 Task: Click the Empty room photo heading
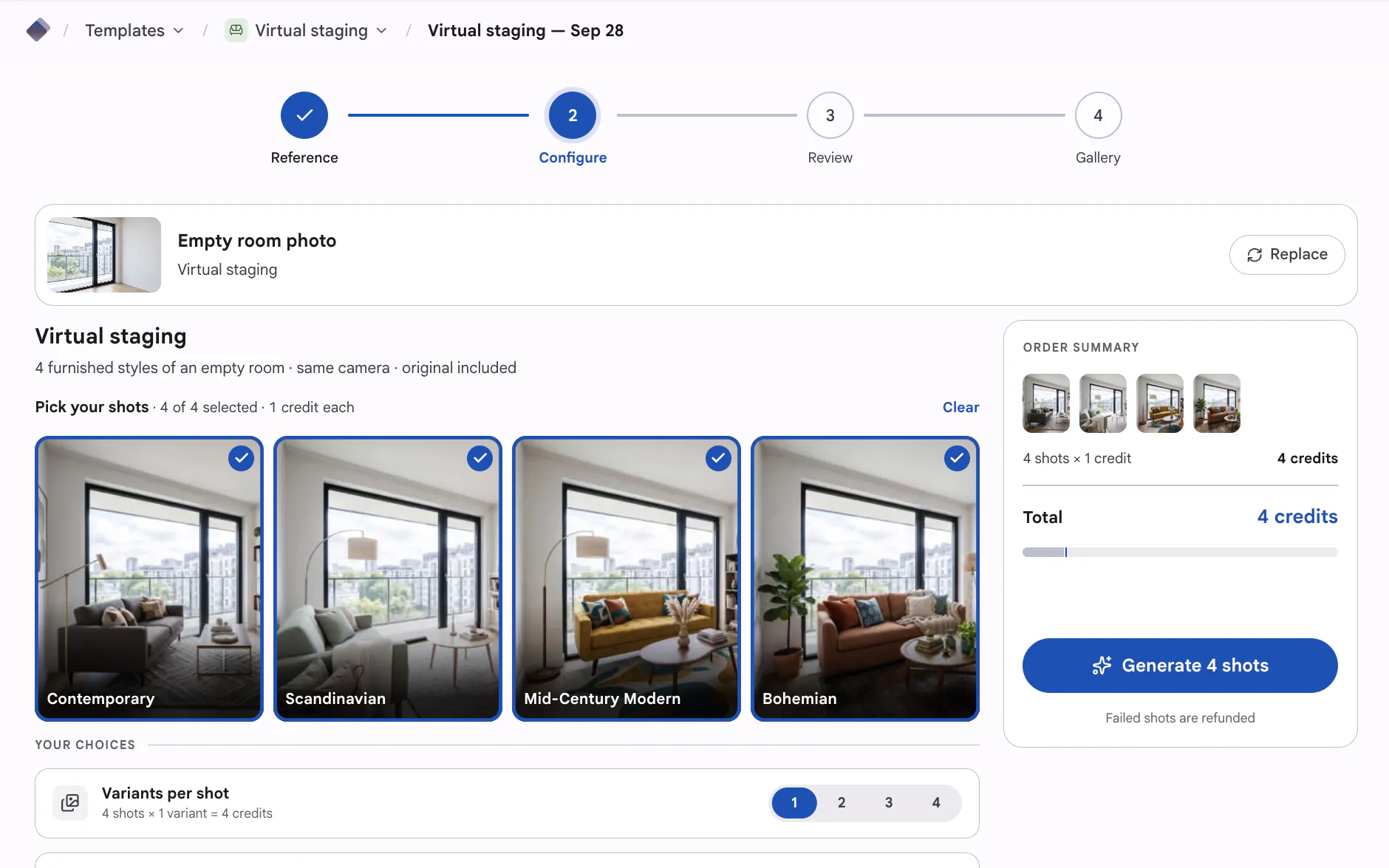pyautogui.click(x=257, y=241)
